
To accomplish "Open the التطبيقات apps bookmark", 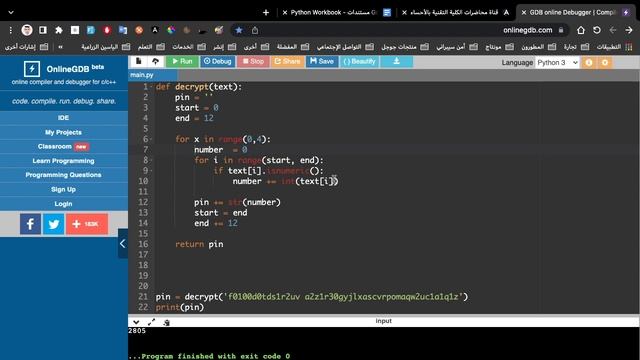I will tap(614, 47).
